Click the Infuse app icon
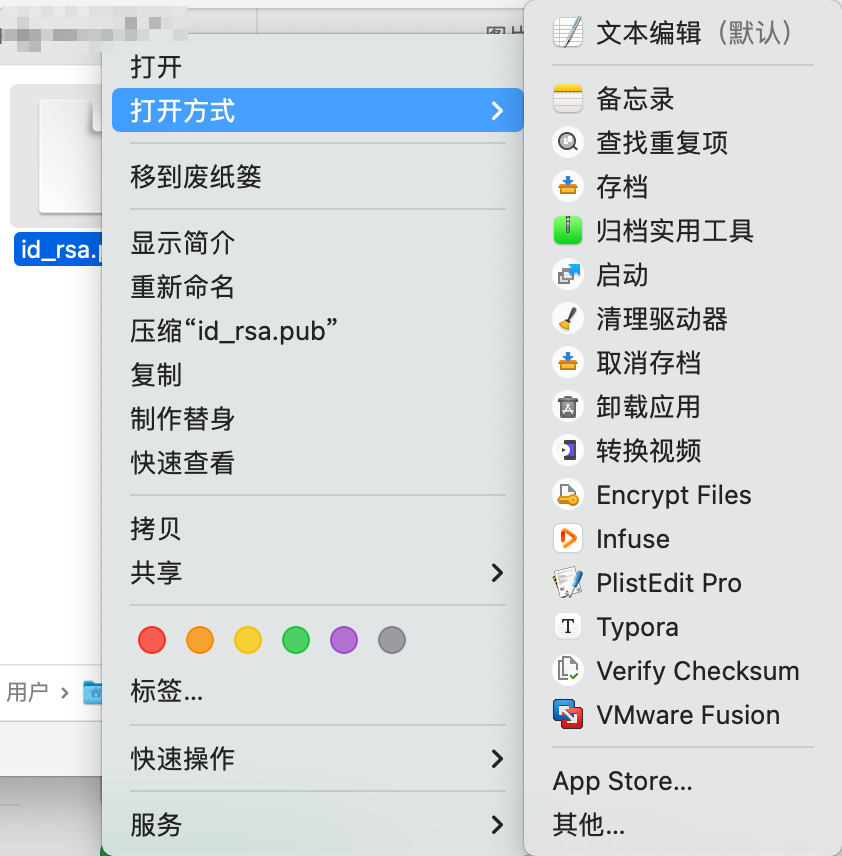The width and height of the screenshot is (842, 856). tap(568, 539)
